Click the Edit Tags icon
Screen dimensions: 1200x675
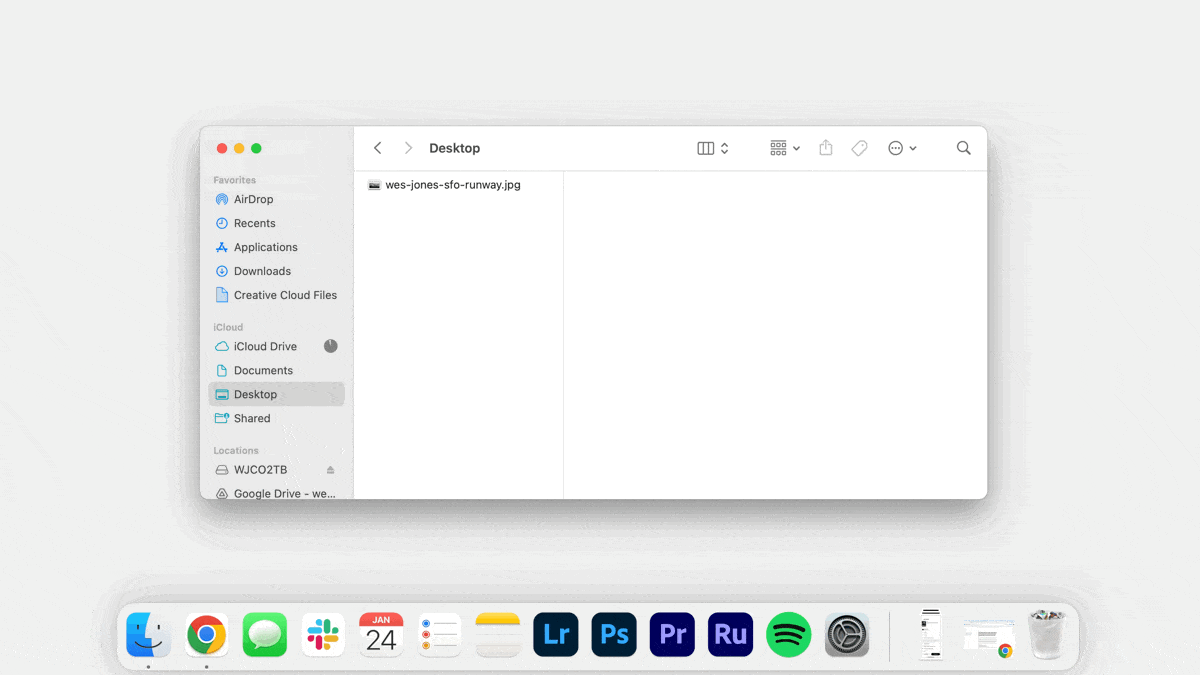pyautogui.click(x=859, y=148)
